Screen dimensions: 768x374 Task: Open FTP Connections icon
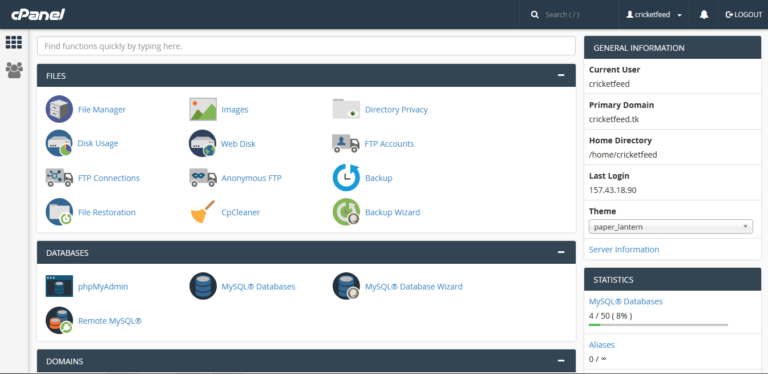tap(59, 177)
